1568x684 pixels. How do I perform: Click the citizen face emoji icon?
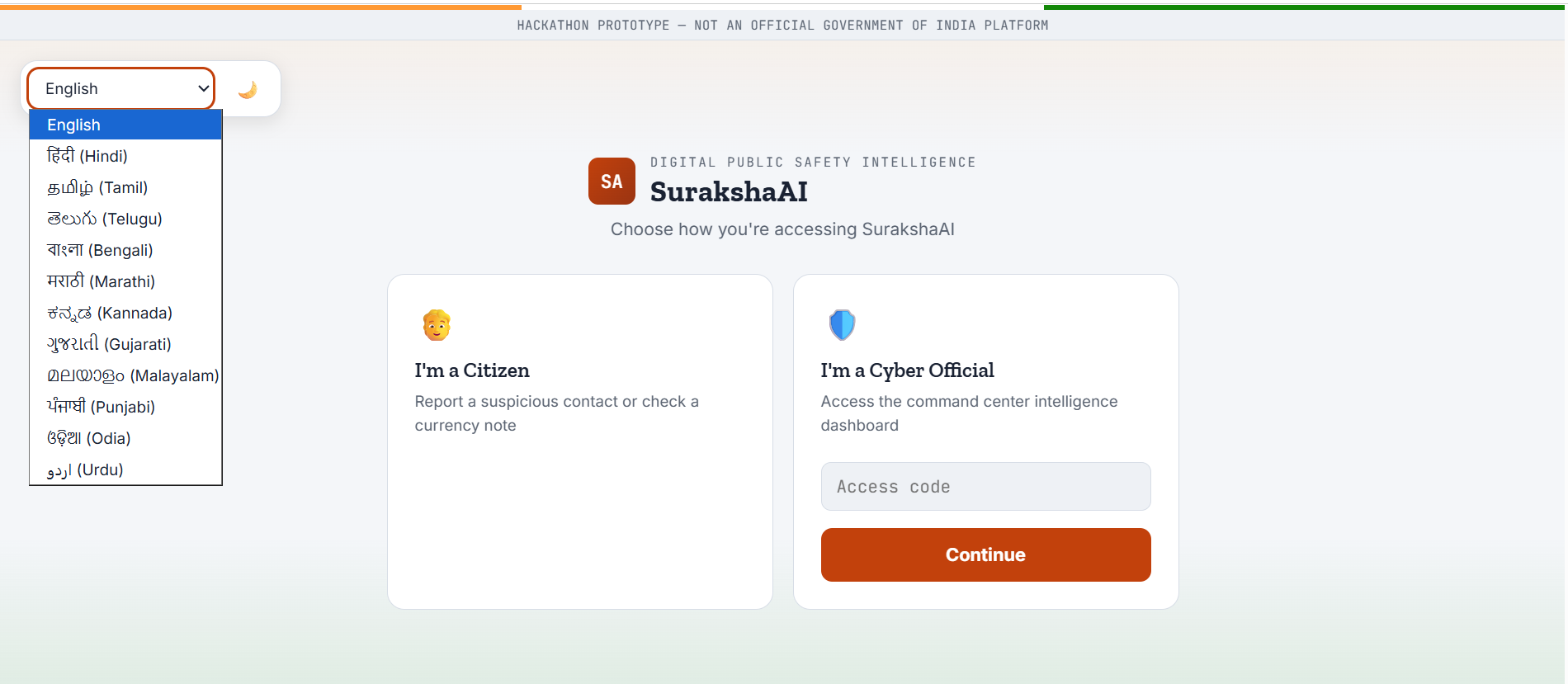point(437,325)
